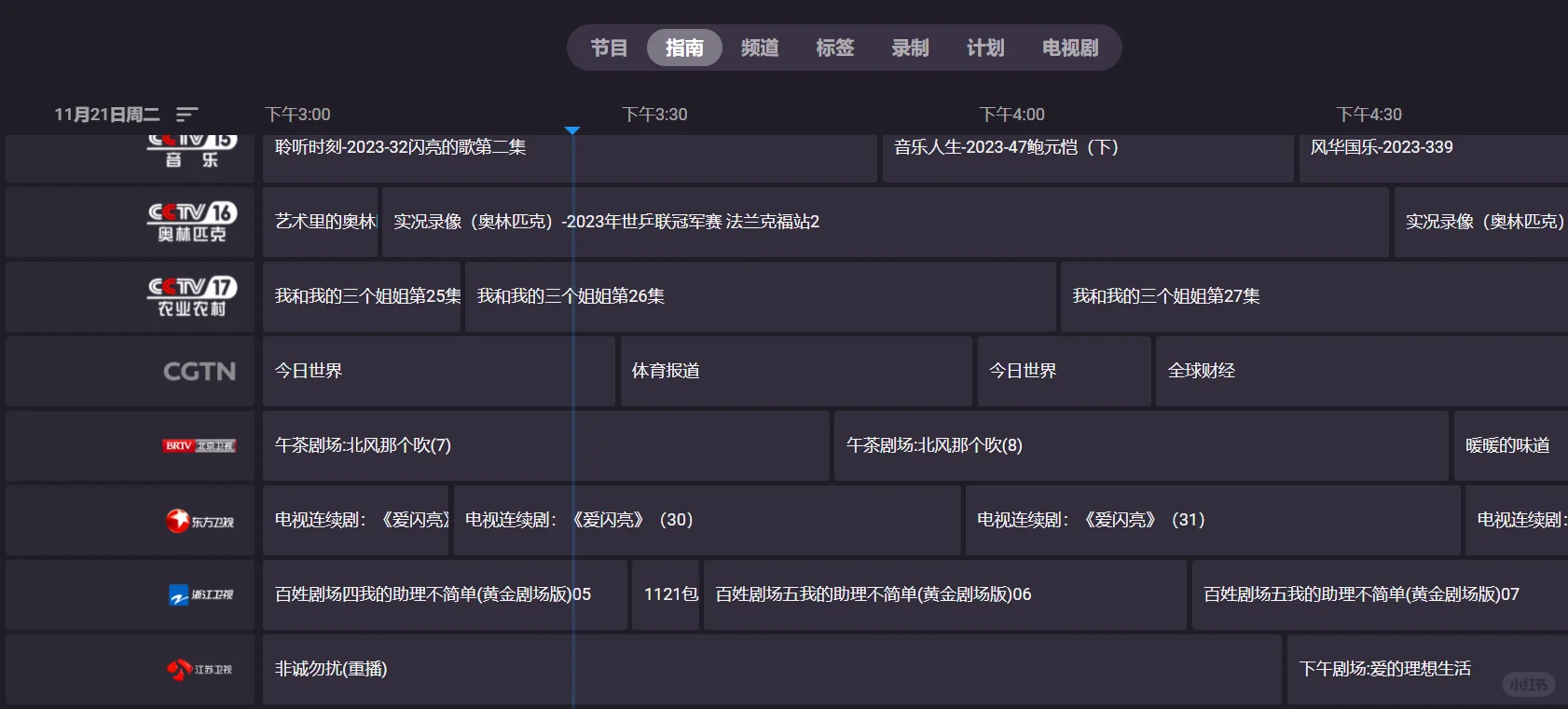Select the 浙江卫视 channel logo
Screen dimensions: 1568x709
click(200, 594)
